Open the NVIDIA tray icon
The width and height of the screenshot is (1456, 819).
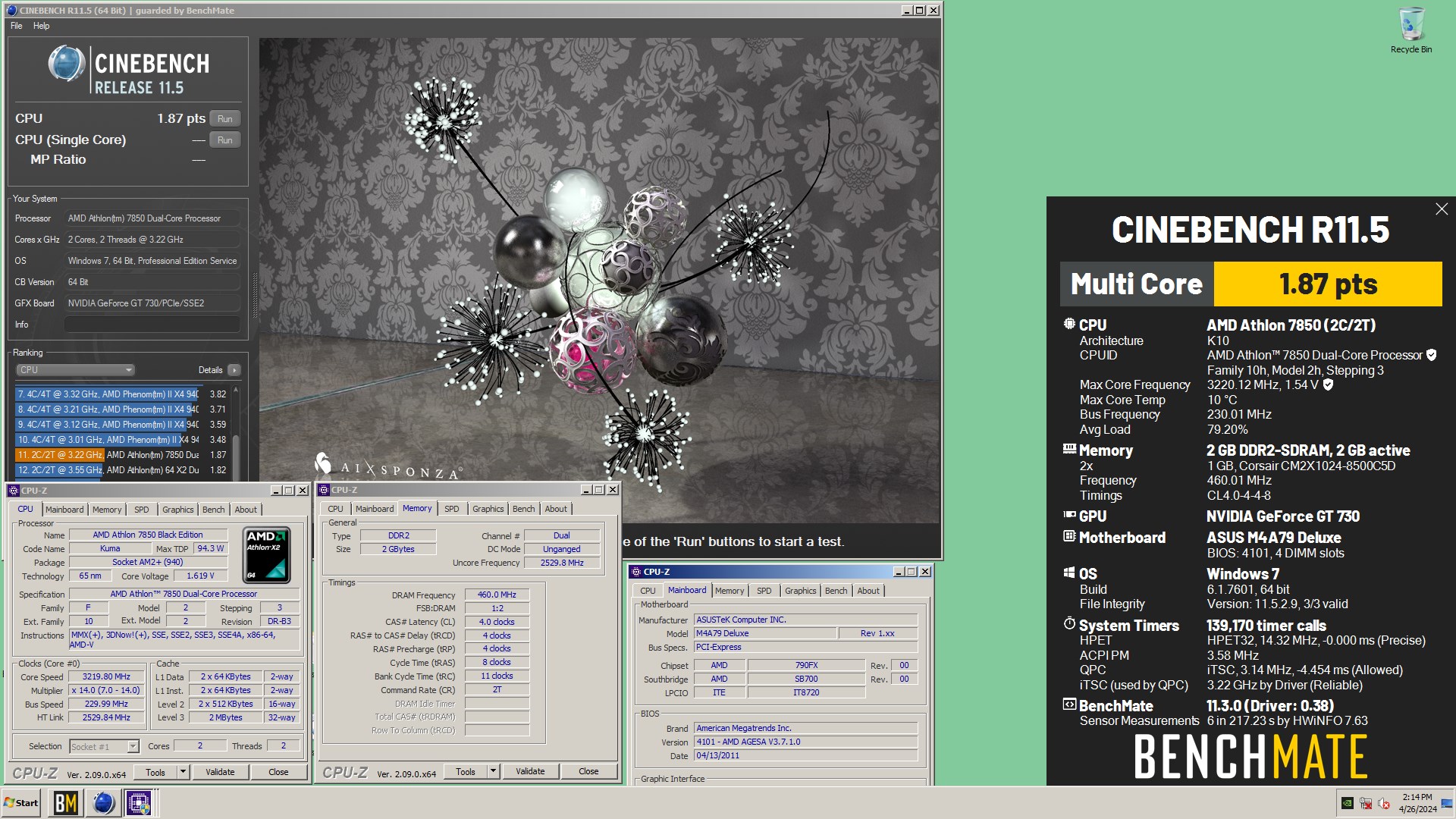1347,803
